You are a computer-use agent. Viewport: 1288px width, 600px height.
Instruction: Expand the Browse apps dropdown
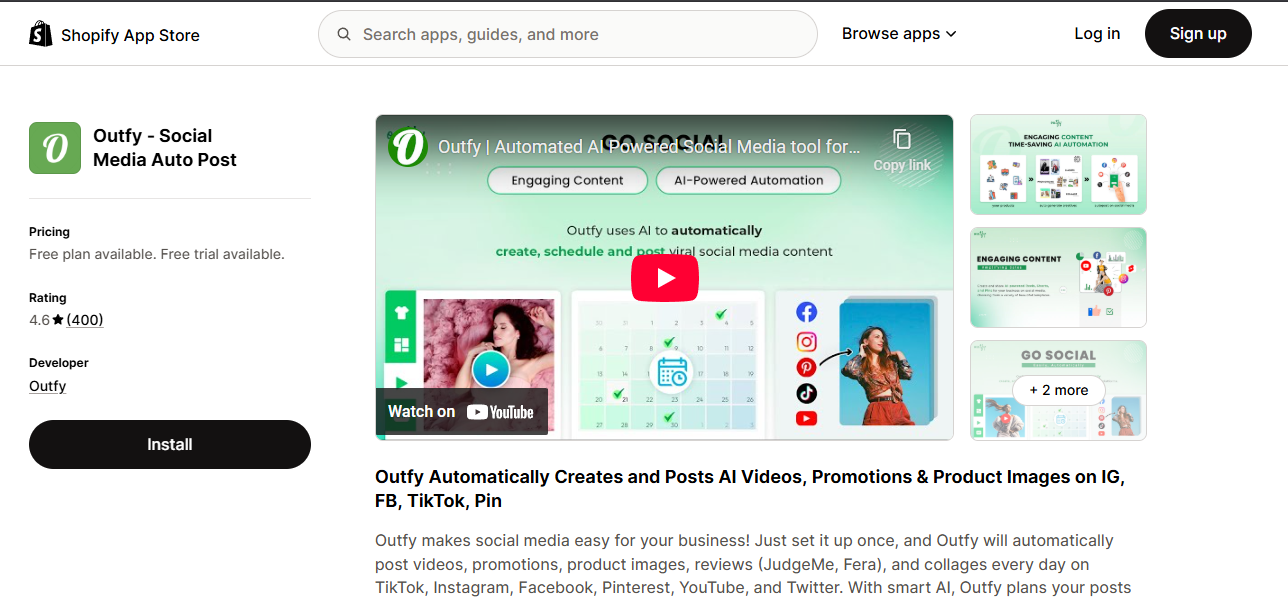(899, 34)
